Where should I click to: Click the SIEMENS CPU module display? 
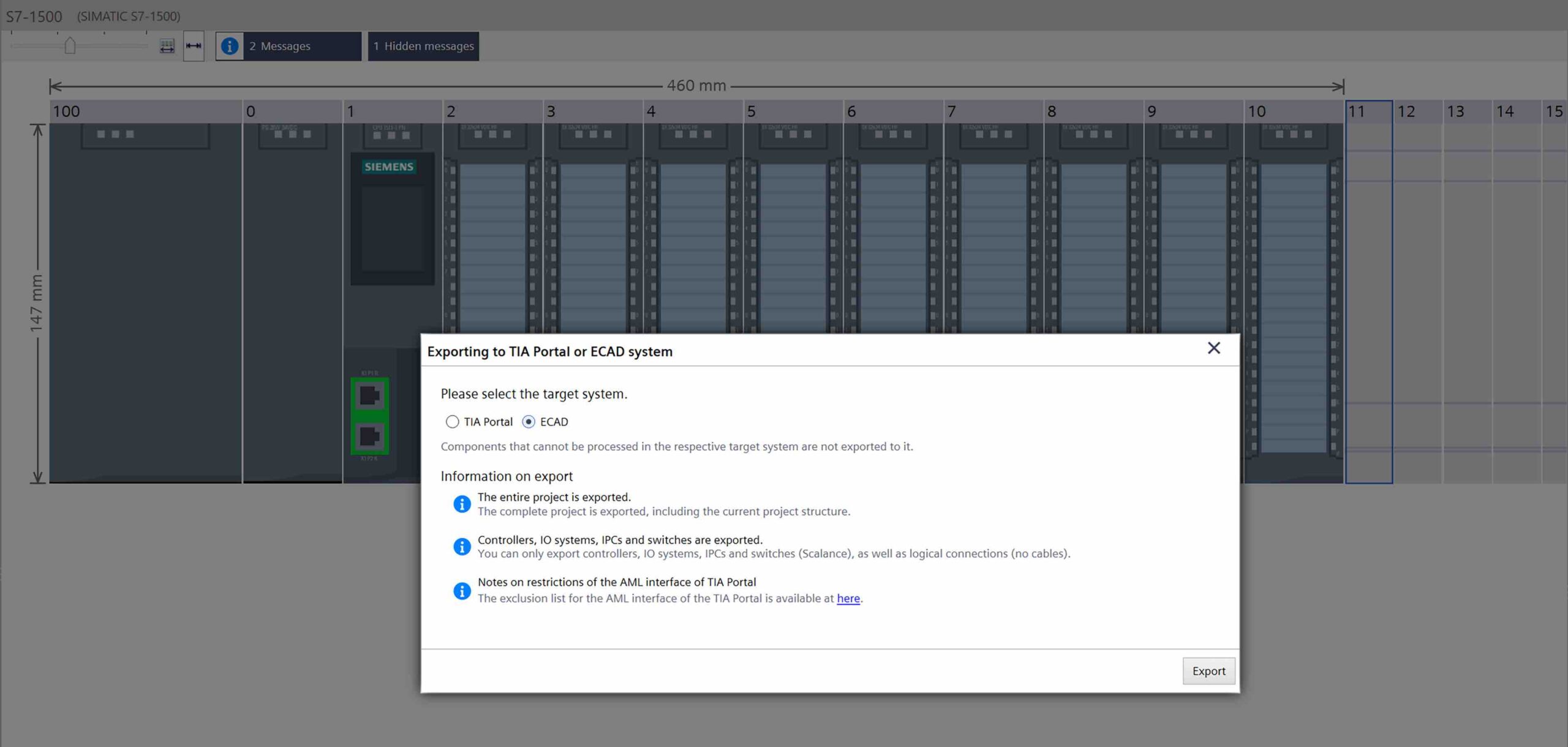(x=392, y=228)
